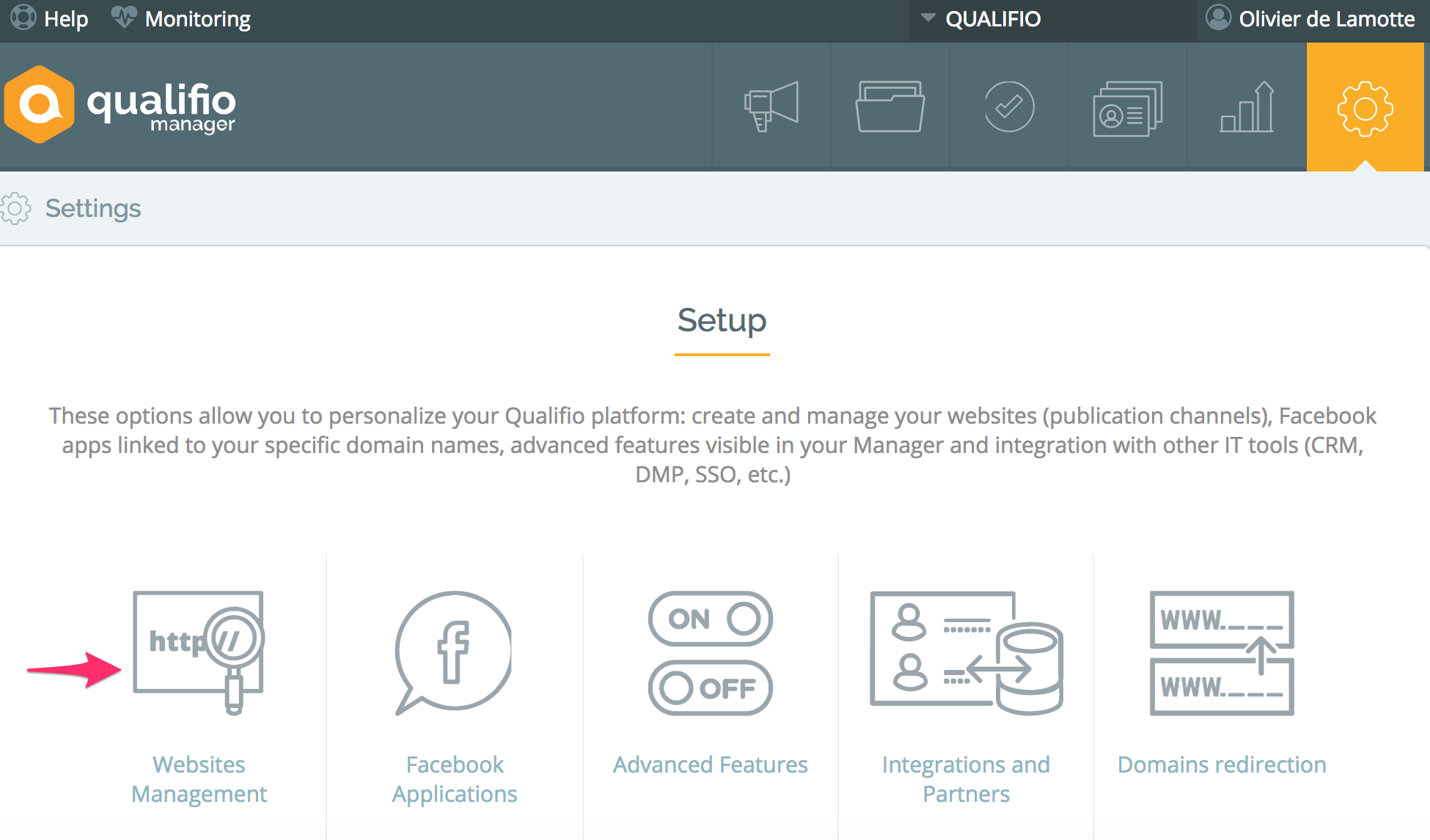Screen dimensions: 1430x840
Task: Open the megaphone campaigns icon
Action: pyautogui.click(x=771, y=107)
